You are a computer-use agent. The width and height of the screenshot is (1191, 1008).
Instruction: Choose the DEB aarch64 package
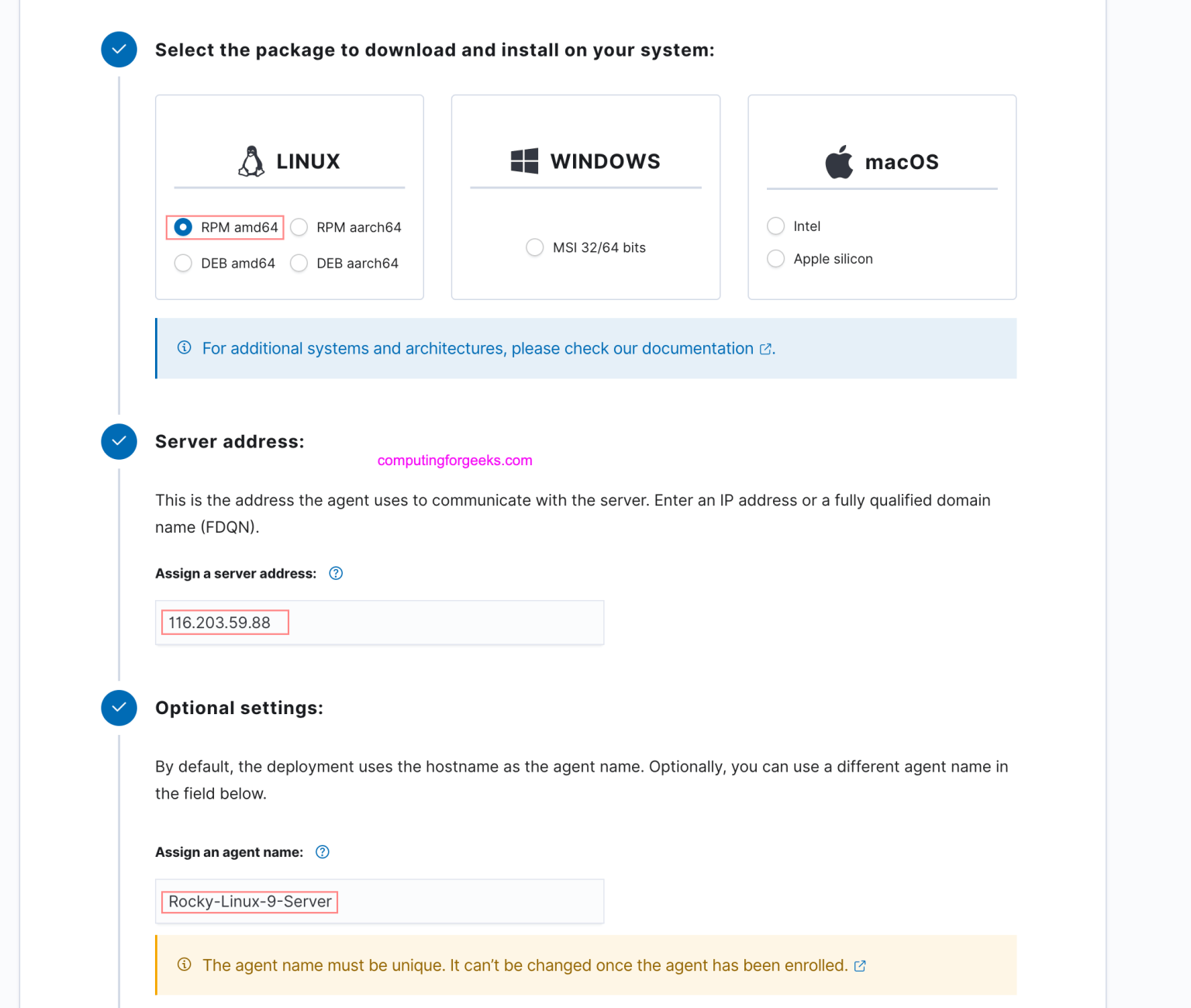pos(299,264)
